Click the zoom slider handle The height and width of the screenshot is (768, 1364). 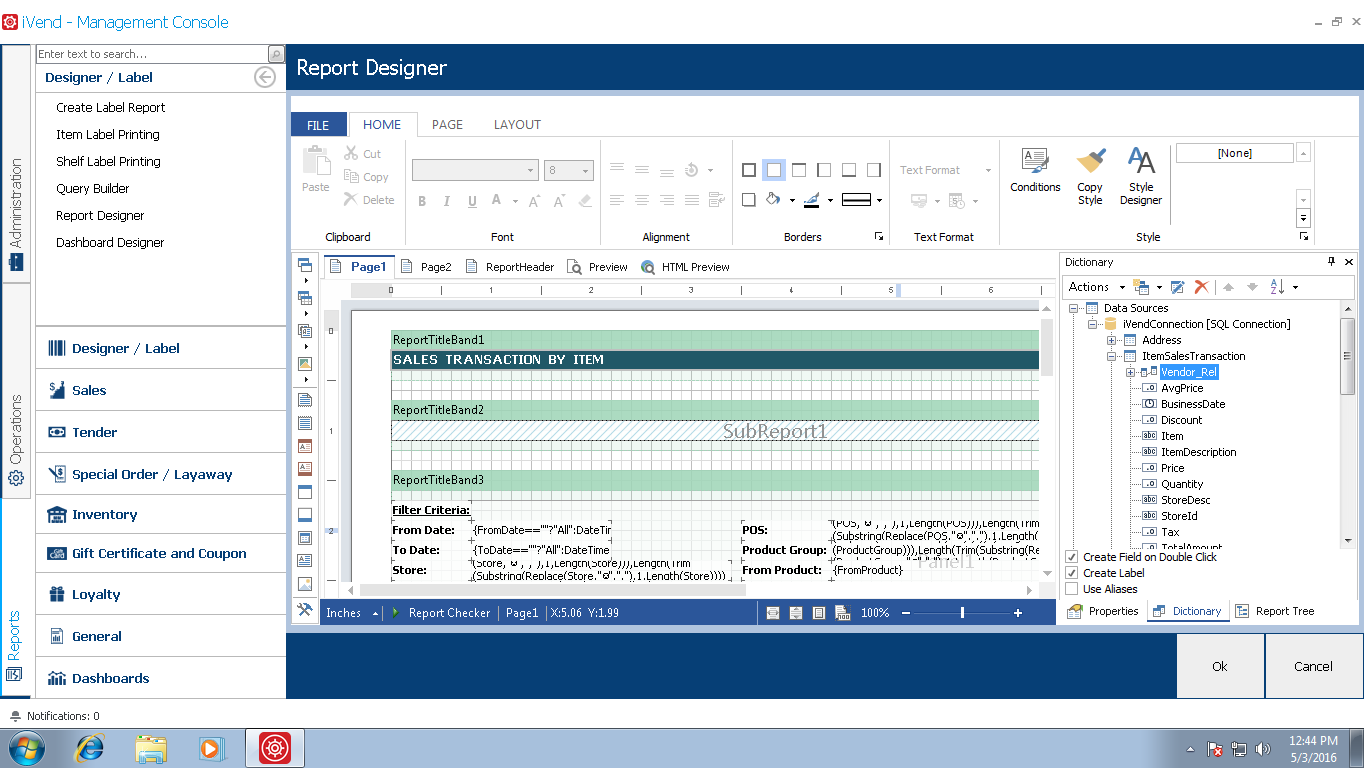(962, 613)
